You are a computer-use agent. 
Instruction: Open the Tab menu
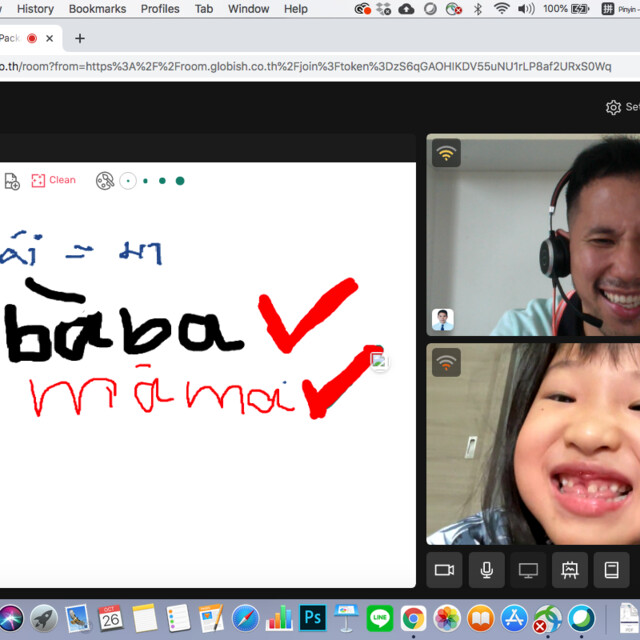[204, 9]
